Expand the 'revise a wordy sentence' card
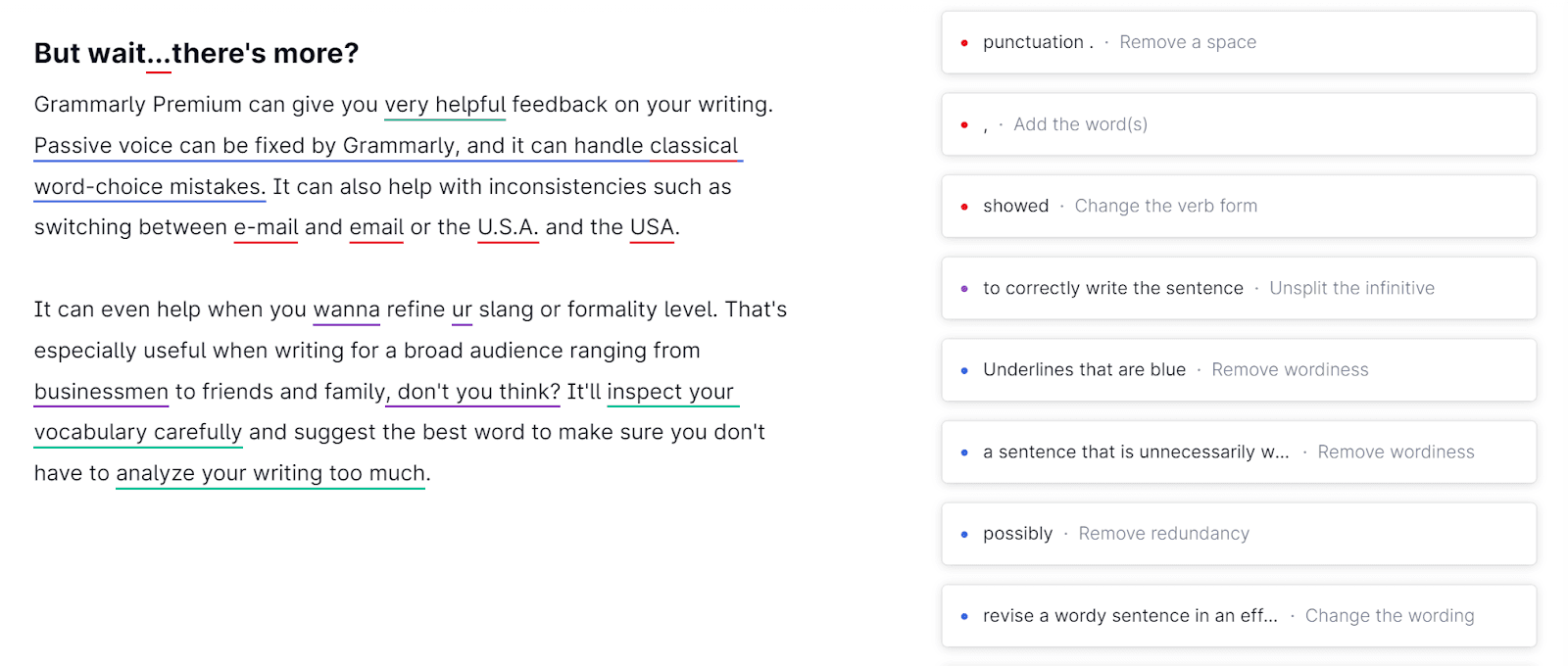This screenshot has width=1568, height=666. coord(1238,615)
